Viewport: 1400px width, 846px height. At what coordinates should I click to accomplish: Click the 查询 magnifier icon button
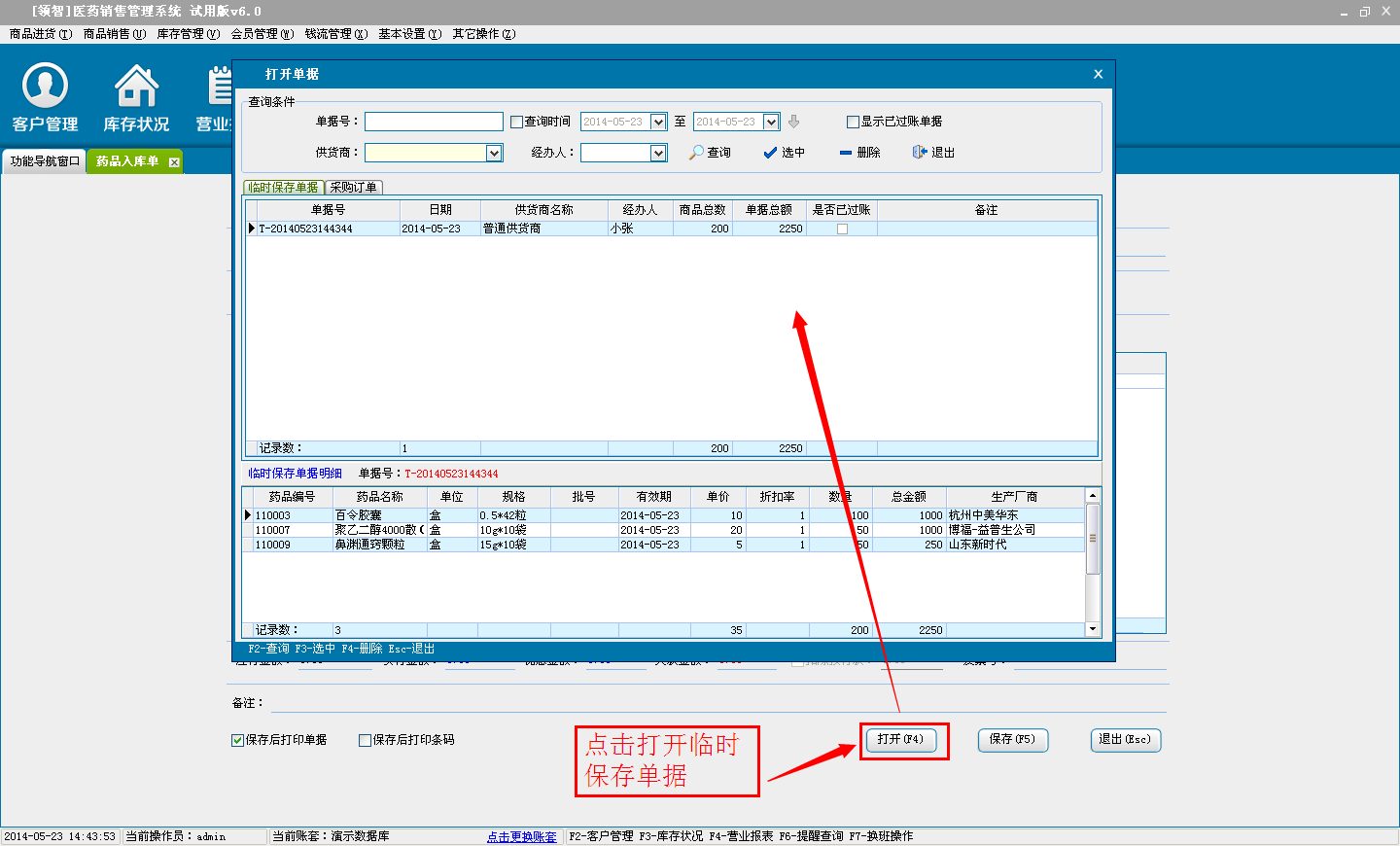coord(710,153)
